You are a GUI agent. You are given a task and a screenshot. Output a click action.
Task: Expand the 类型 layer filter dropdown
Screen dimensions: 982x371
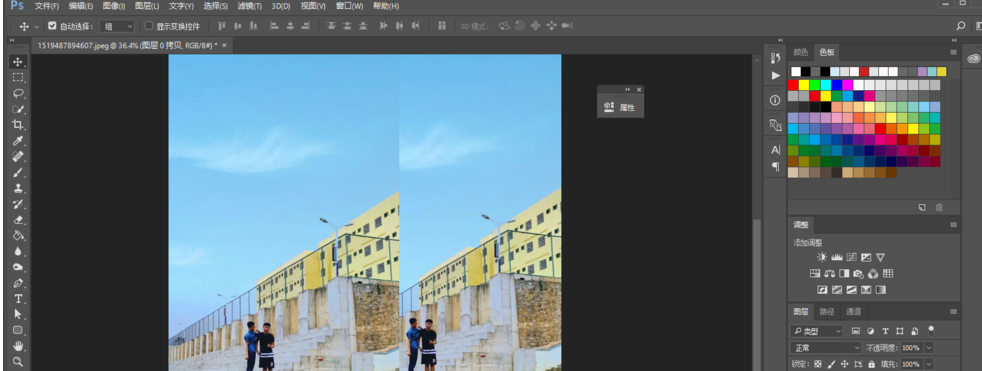point(817,331)
